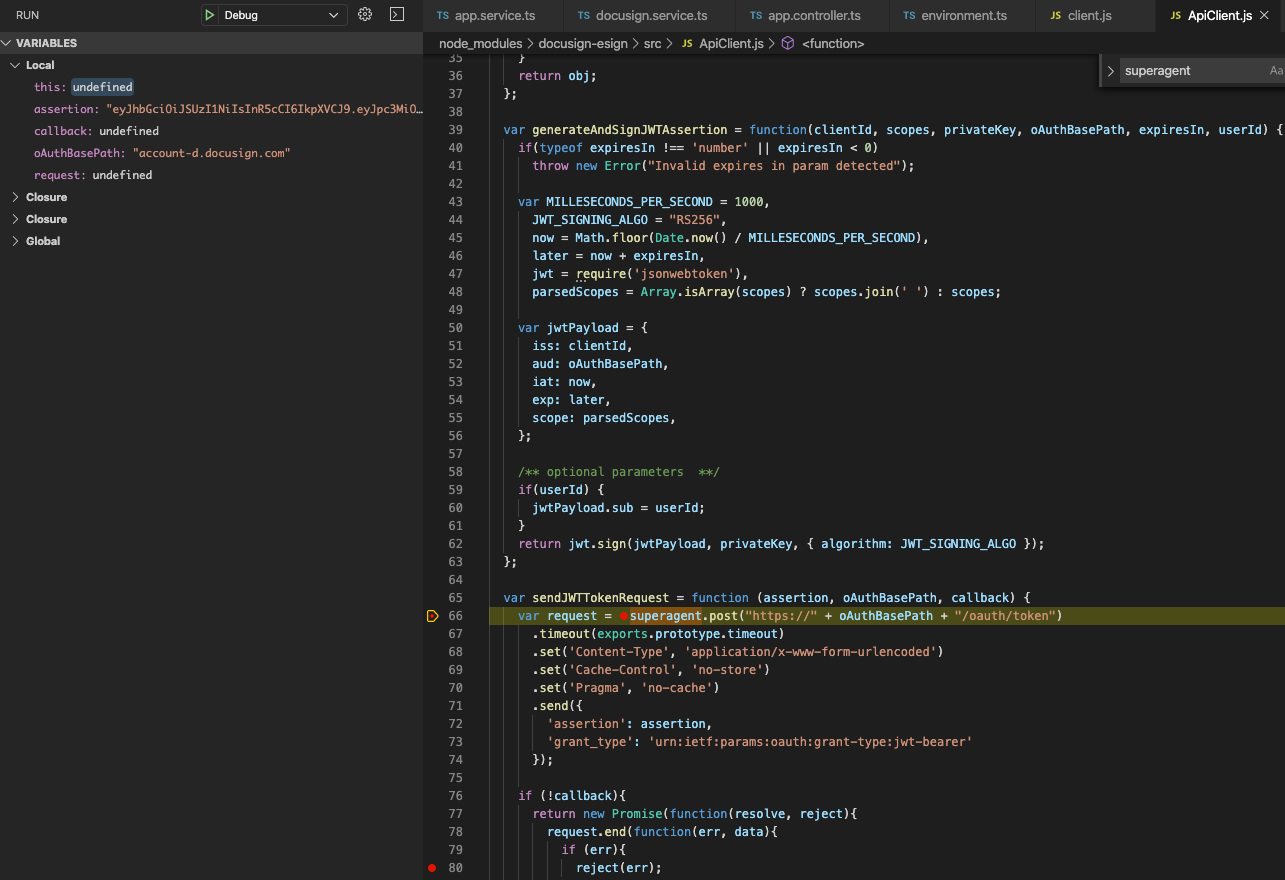Viewport: 1285px width, 880px height.
Task: Open launch.json via the gear icon
Action: (365, 15)
